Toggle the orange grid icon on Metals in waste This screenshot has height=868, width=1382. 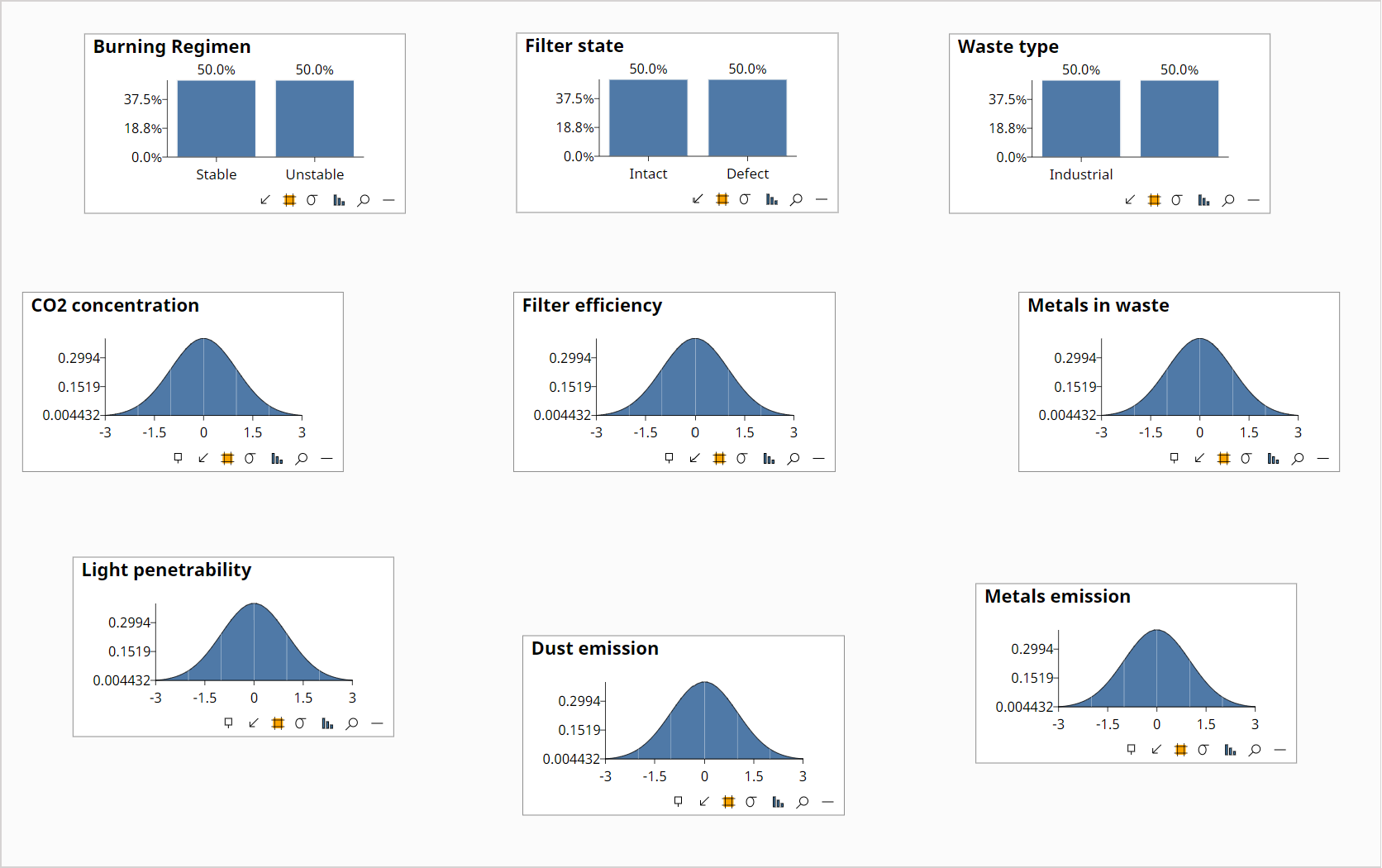[1224, 458]
